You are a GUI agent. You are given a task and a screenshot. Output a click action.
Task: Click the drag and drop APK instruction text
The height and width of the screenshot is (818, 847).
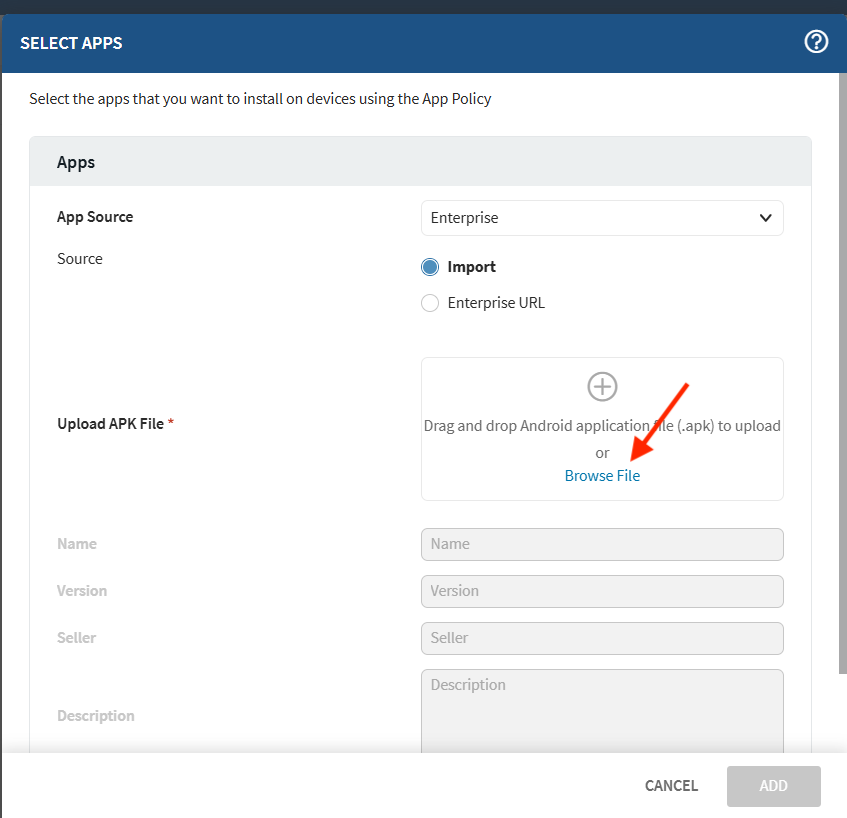[602, 425]
